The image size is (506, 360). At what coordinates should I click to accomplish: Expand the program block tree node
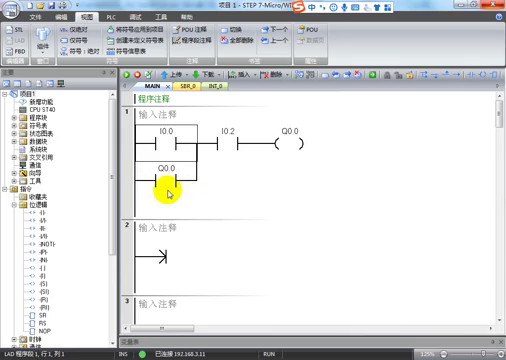[x=14, y=118]
